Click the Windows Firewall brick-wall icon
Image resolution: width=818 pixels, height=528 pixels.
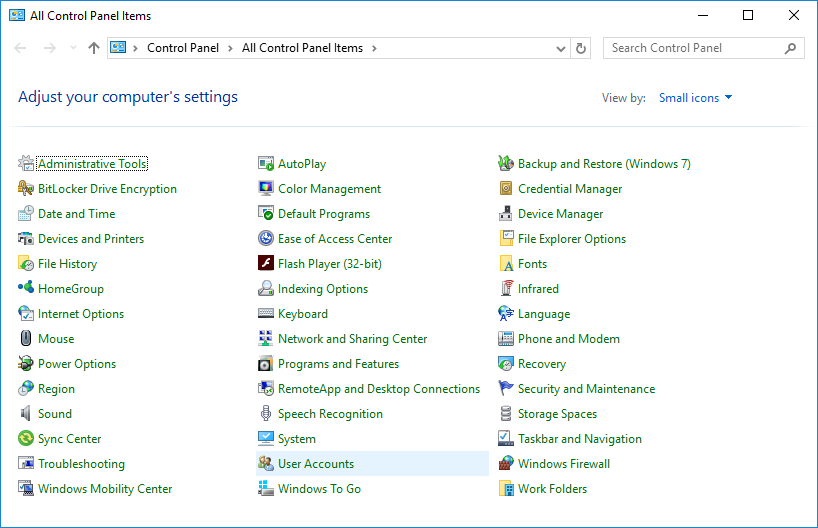click(506, 463)
